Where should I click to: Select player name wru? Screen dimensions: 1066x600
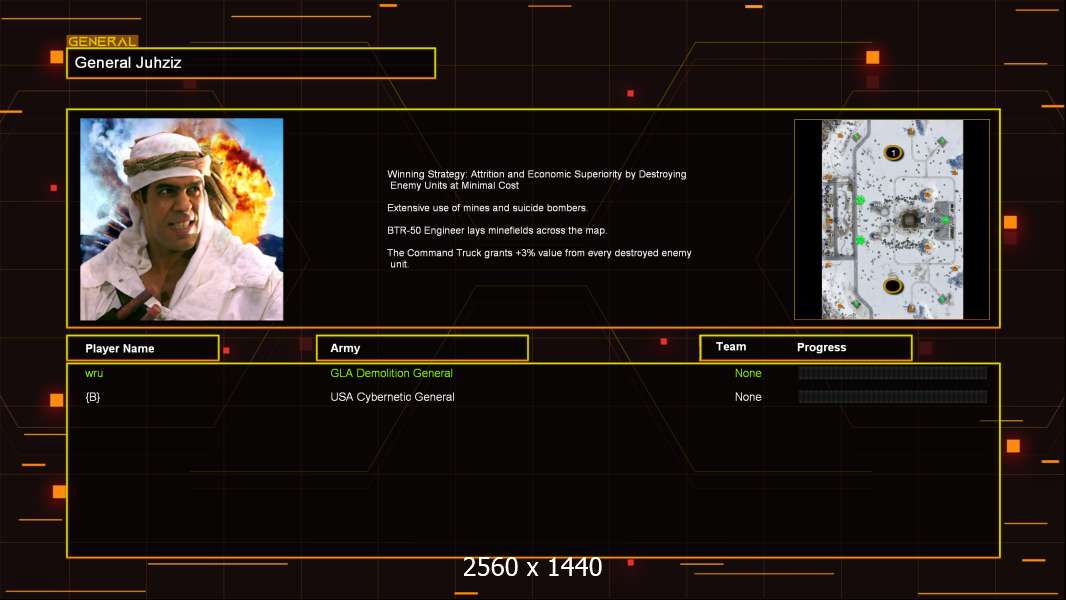point(94,373)
